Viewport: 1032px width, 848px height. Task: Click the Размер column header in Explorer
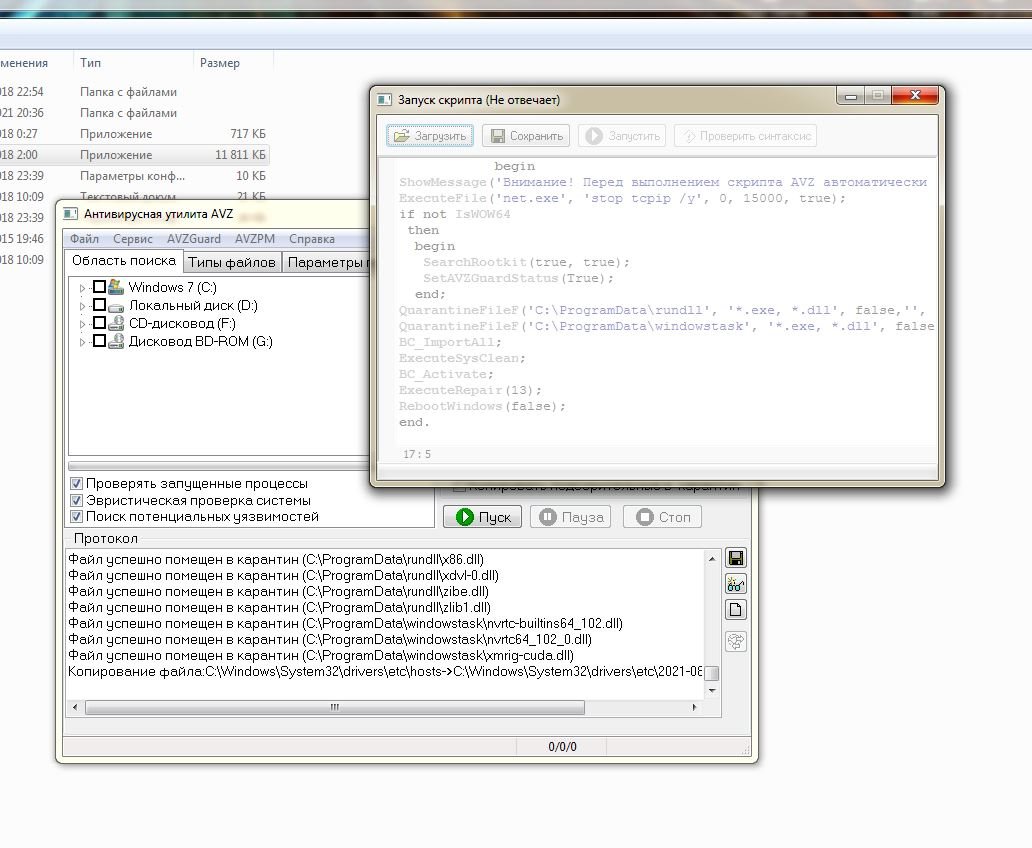(x=220, y=63)
